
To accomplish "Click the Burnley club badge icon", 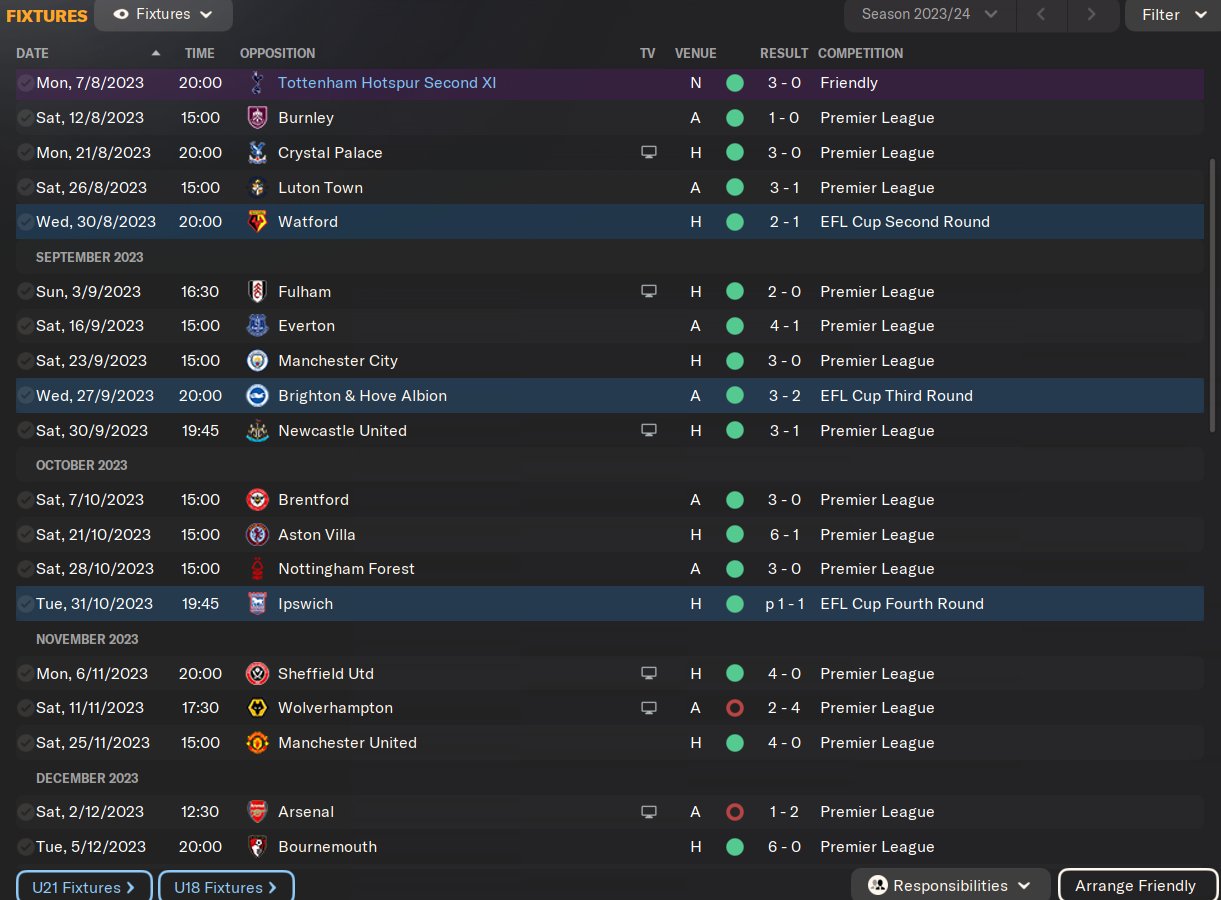I will pyautogui.click(x=257, y=118).
